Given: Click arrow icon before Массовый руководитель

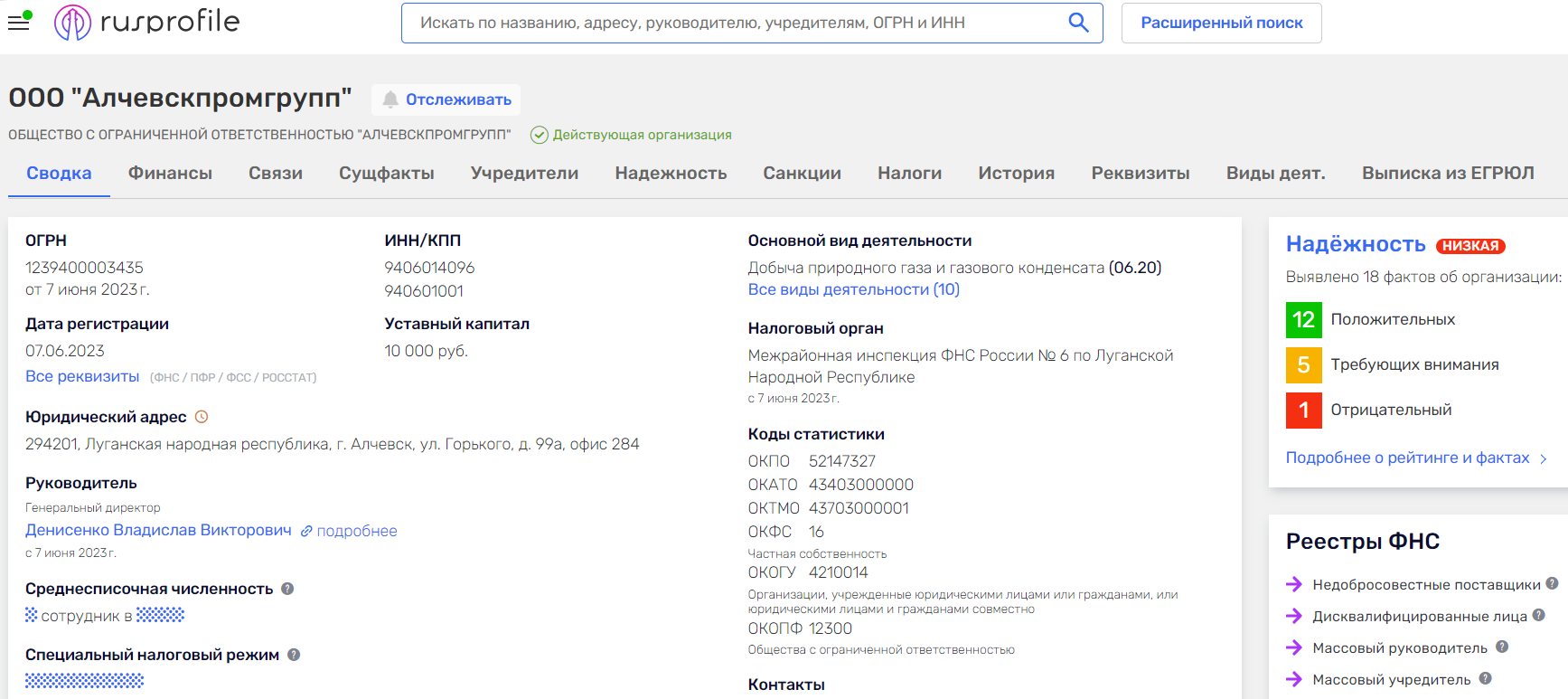Looking at the screenshot, I should click(x=1294, y=648).
